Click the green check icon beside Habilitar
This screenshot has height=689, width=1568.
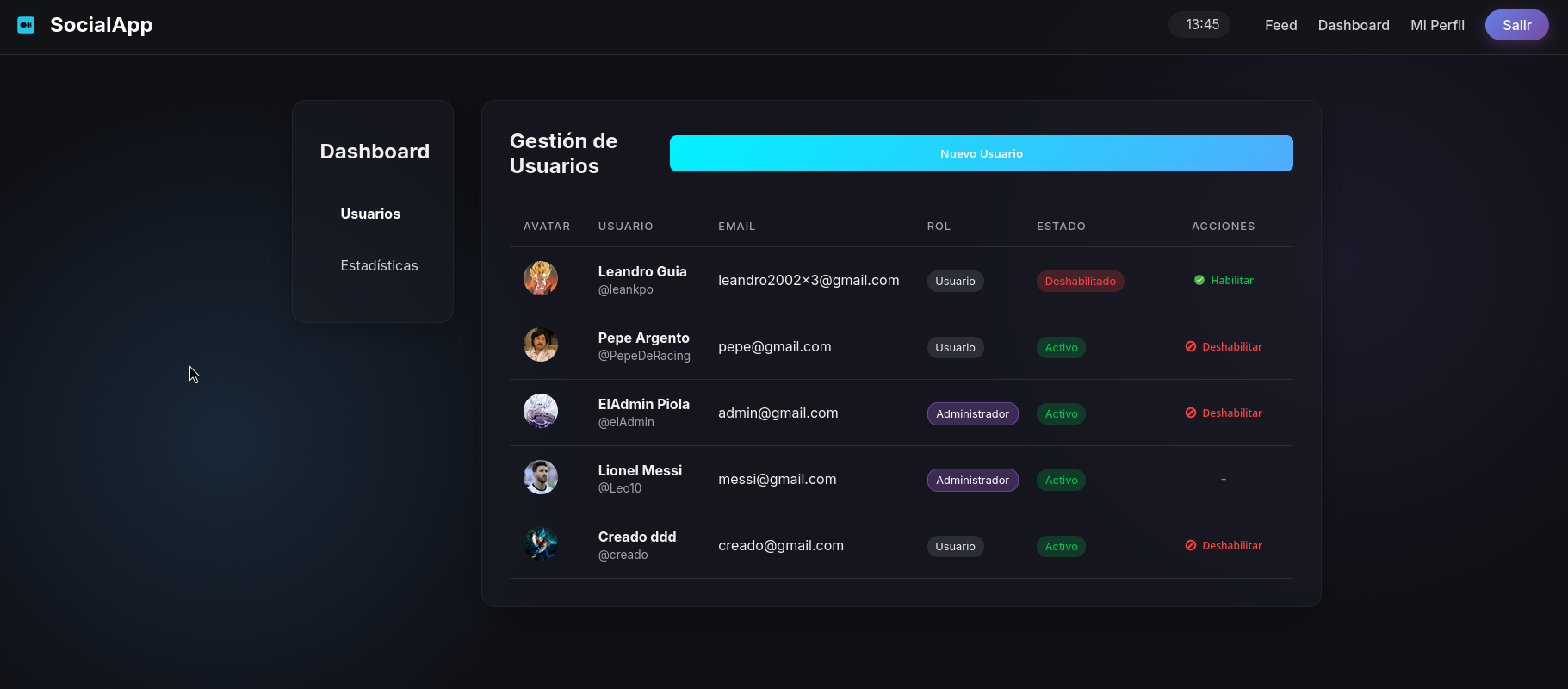coord(1199,280)
